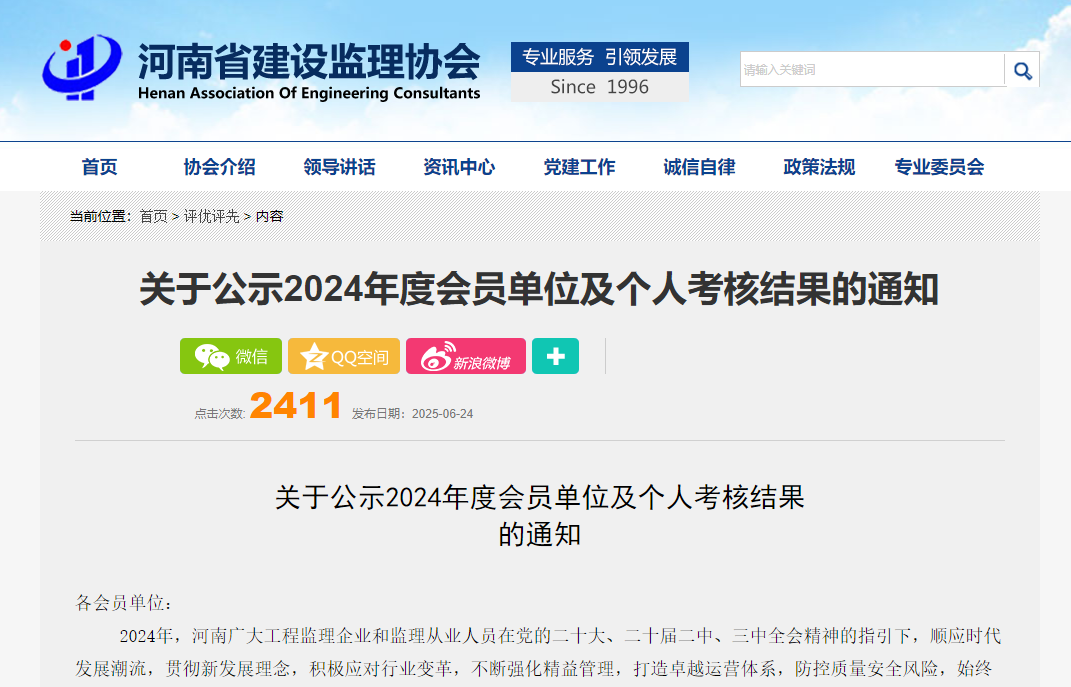Click the 专业服务 引领发展 banner
Image resolution: width=1071 pixels, height=687 pixels.
(600, 57)
